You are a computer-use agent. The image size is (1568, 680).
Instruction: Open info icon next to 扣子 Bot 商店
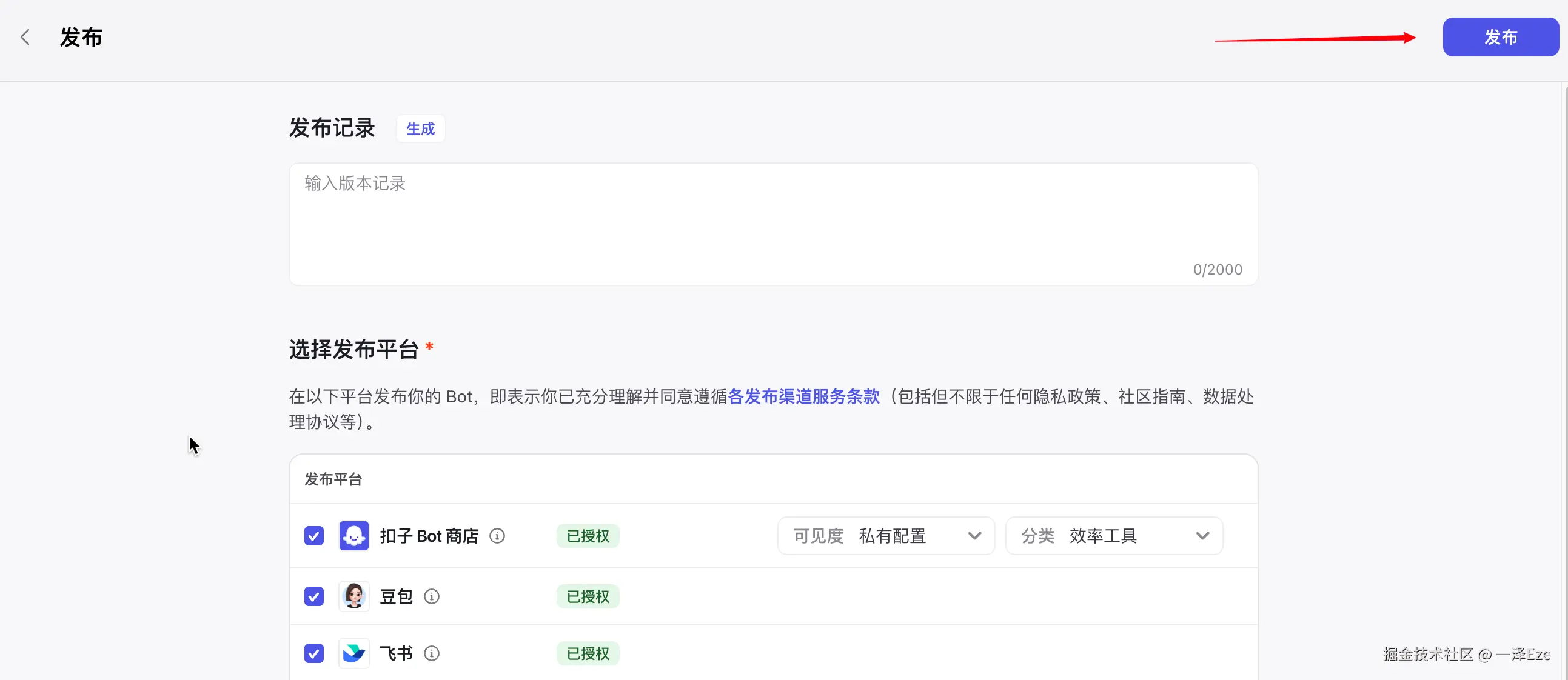pos(497,536)
